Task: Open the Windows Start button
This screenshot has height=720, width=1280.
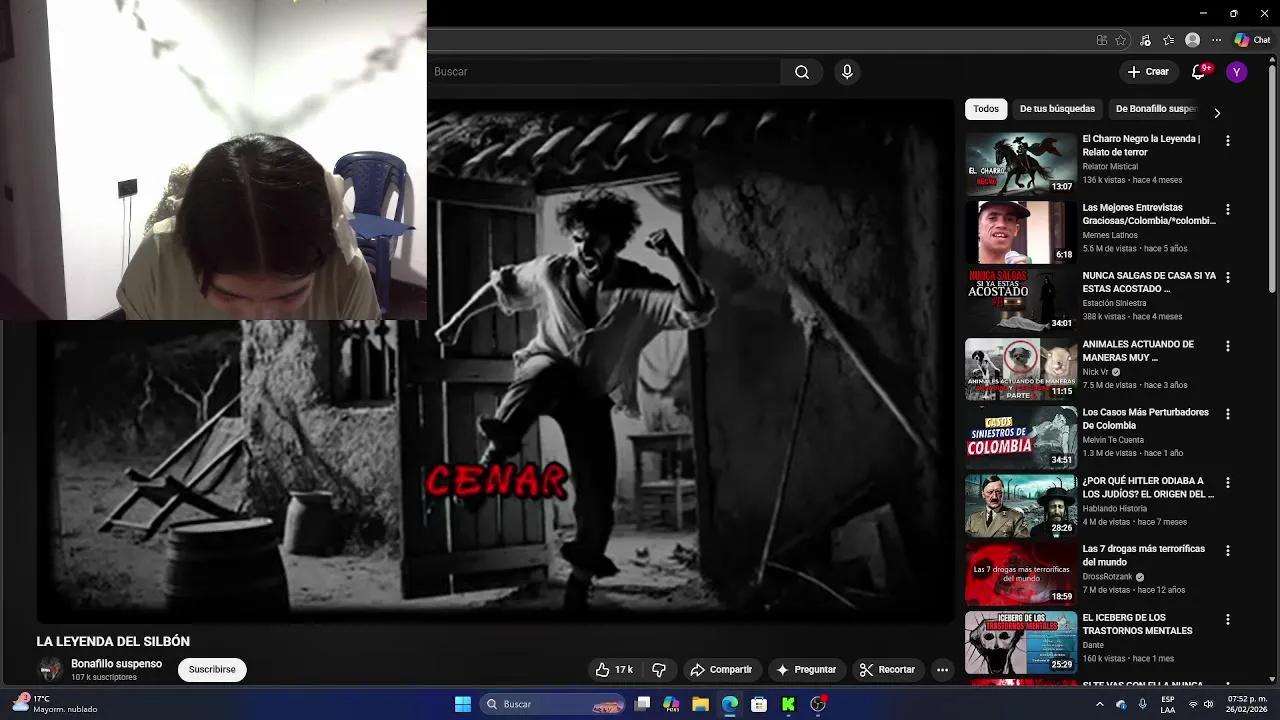Action: pyautogui.click(x=463, y=704)
